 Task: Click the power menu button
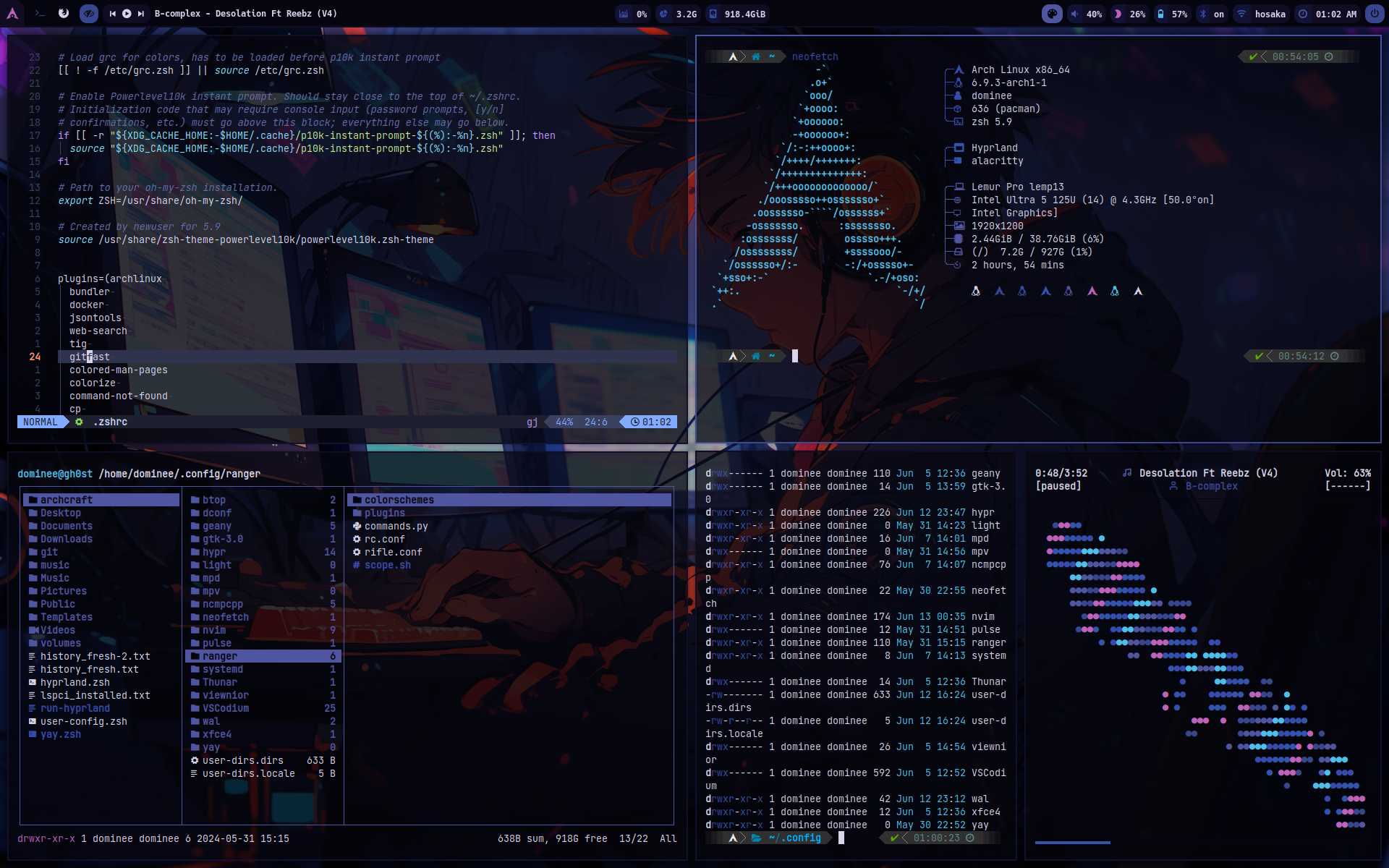pyautogui.click(x=1375, y=14)
